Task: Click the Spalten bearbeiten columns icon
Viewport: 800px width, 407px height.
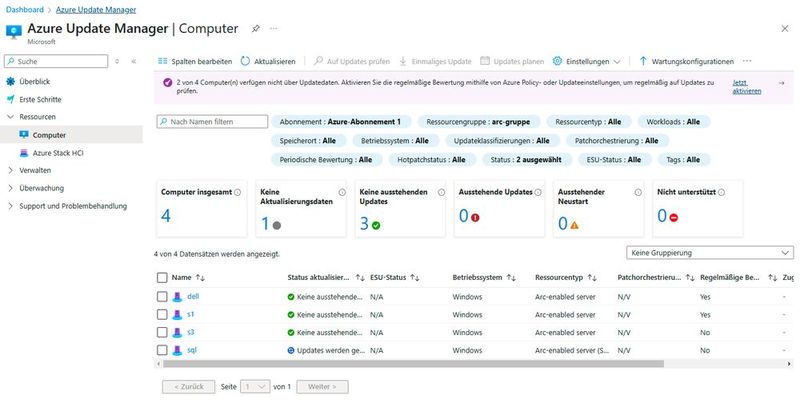Action: [x=163, y=61]
